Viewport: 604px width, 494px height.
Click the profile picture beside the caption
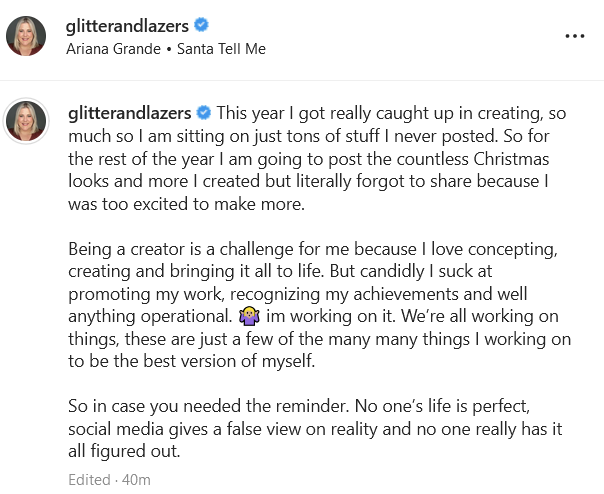(26, 121)
